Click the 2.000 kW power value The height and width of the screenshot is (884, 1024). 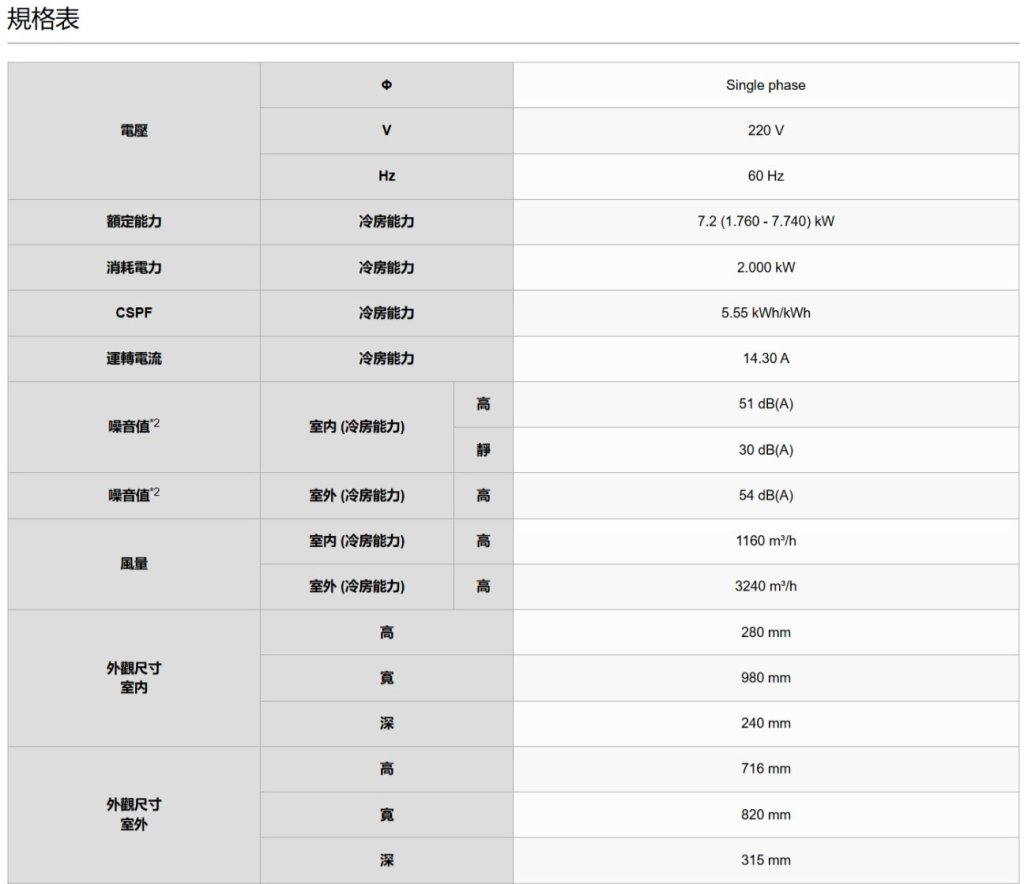pos(765,267)
